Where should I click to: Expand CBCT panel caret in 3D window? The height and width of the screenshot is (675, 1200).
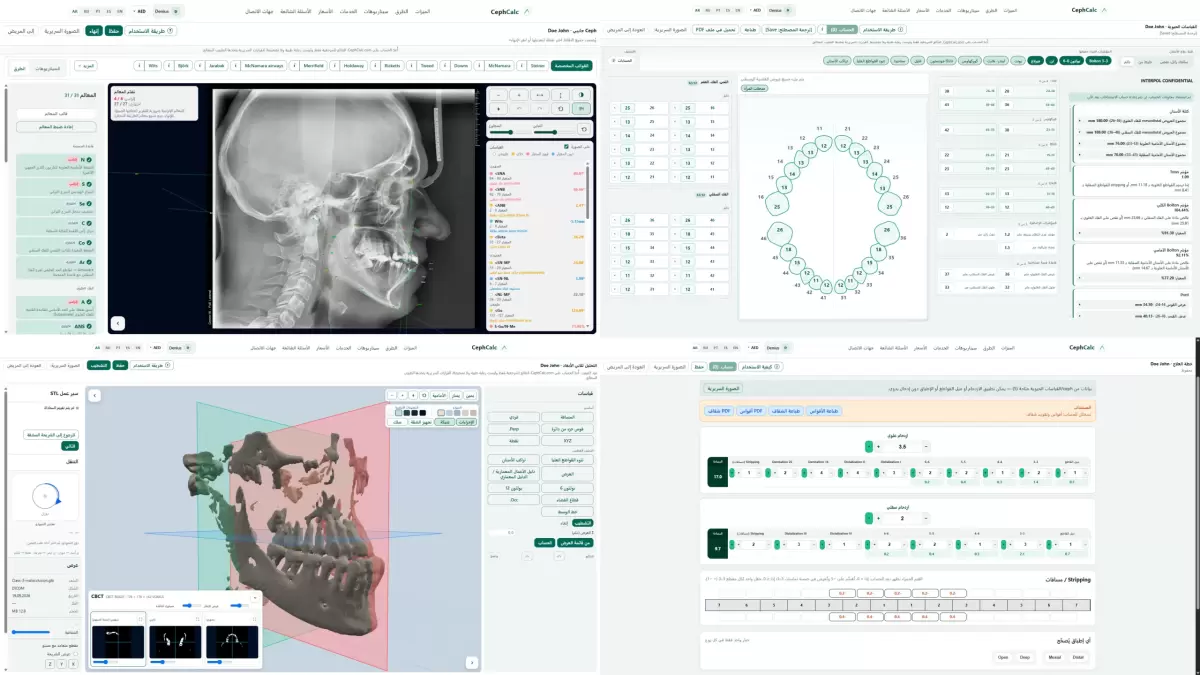click(x=254, y=597)
